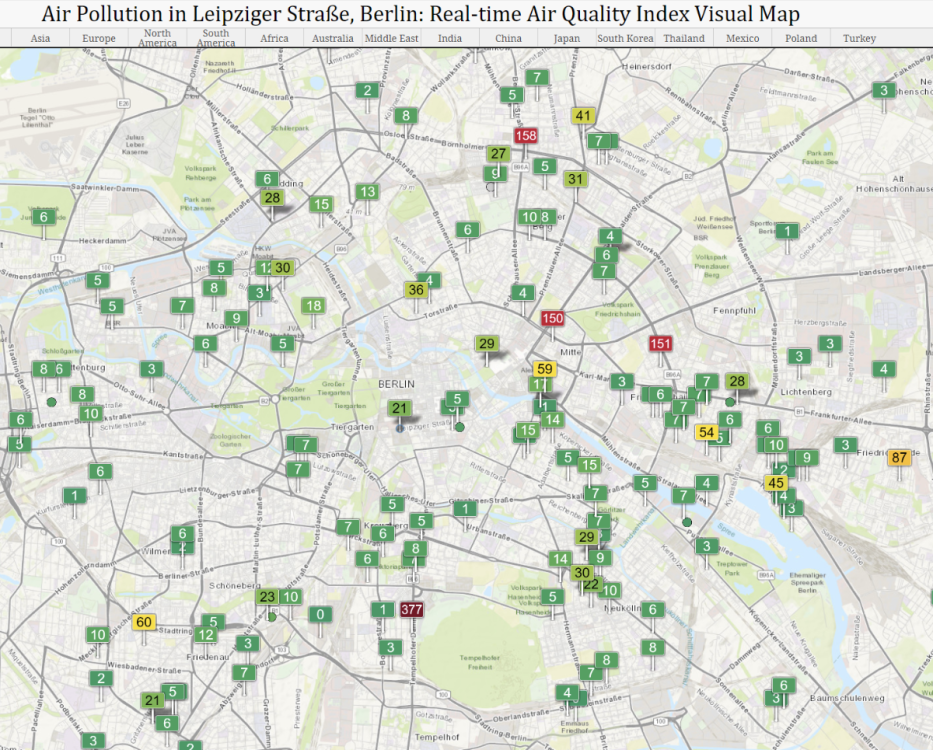Select the yellow 59 AQI marker

(544, 368)
